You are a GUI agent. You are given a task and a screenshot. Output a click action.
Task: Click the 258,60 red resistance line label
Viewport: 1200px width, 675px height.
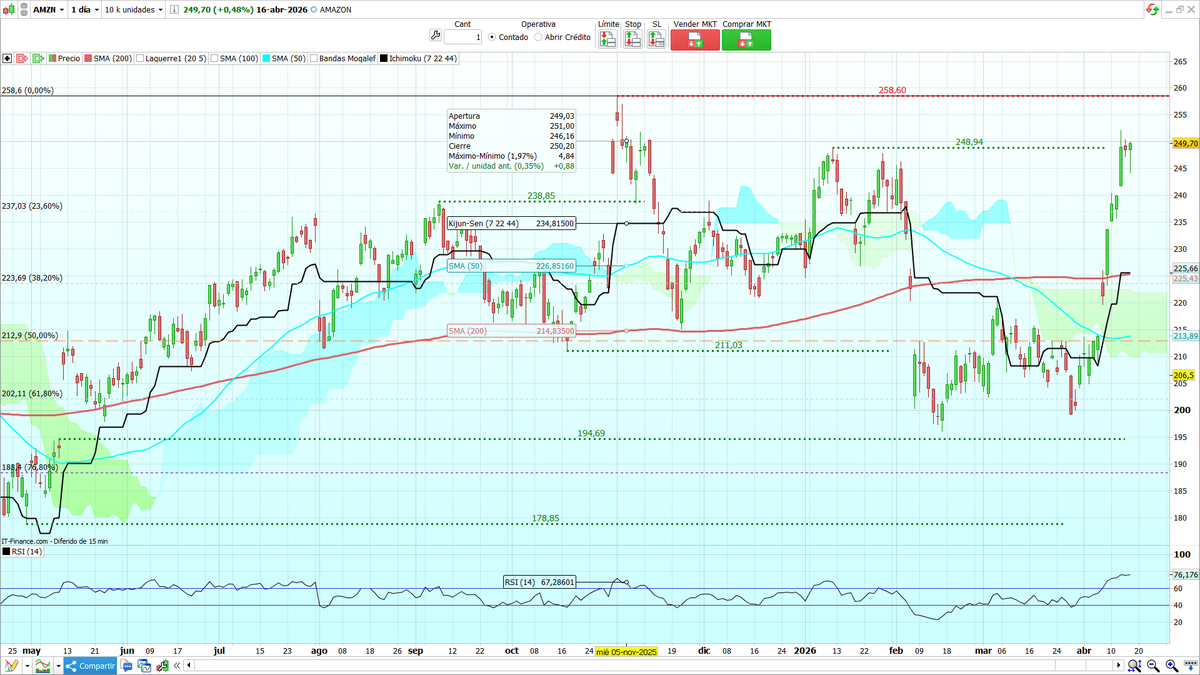click(x=892, y=90)
